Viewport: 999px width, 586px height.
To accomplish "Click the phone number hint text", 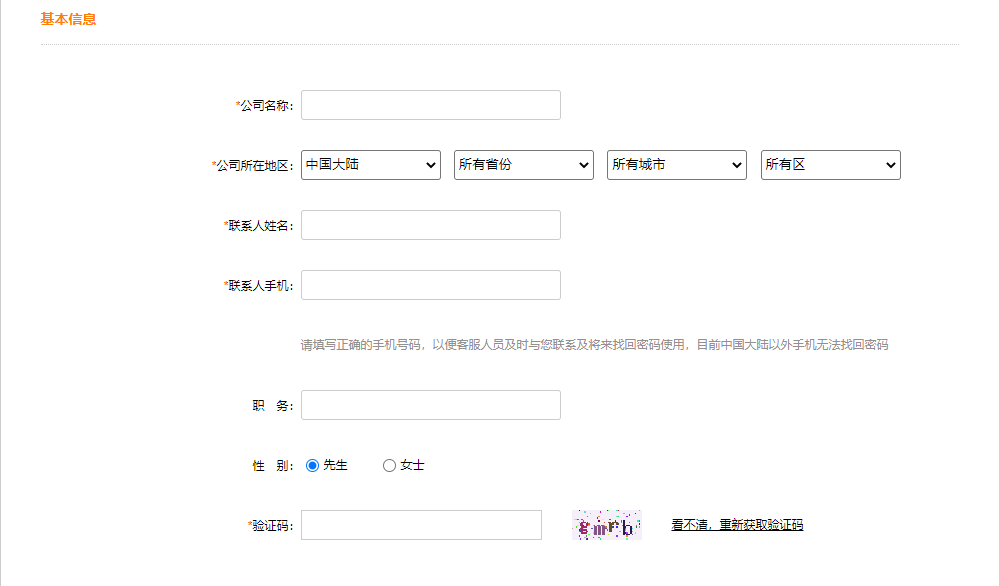I will click(x=594, y=345).
